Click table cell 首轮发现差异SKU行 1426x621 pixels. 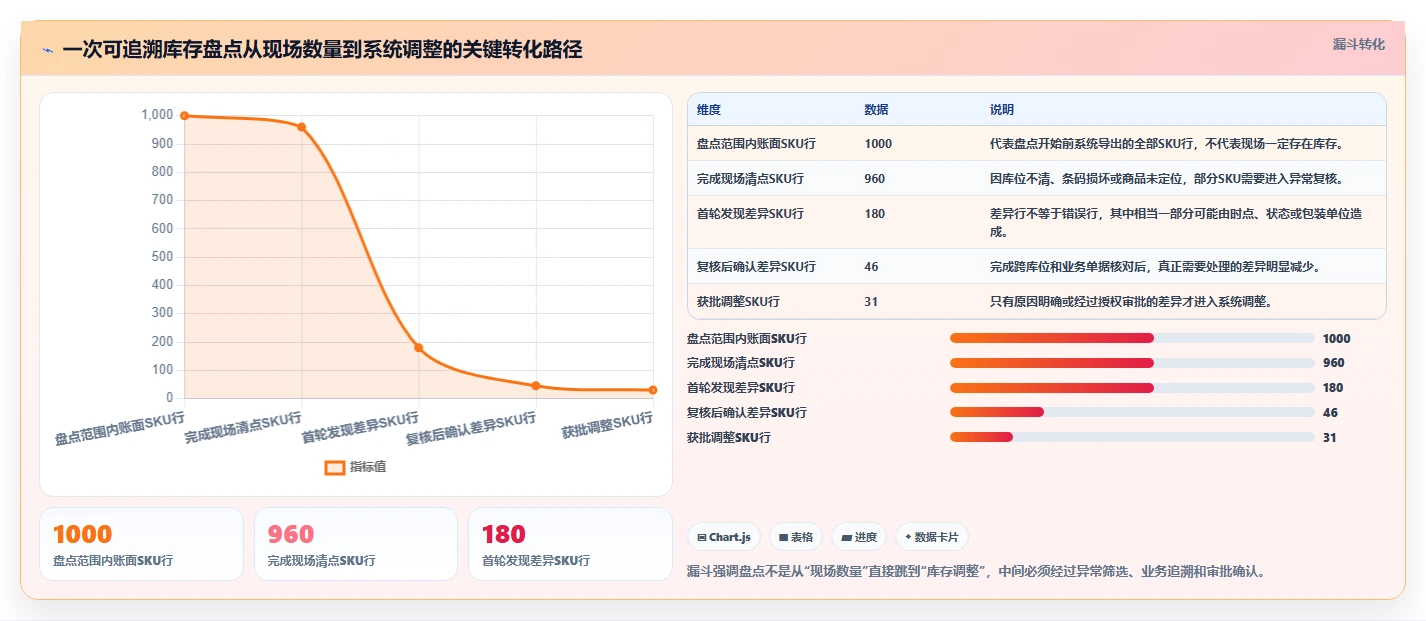[x=750, y=214]
